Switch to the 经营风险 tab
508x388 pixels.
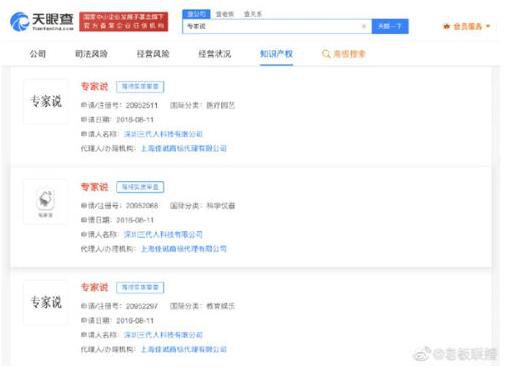(x=153, y=54)
